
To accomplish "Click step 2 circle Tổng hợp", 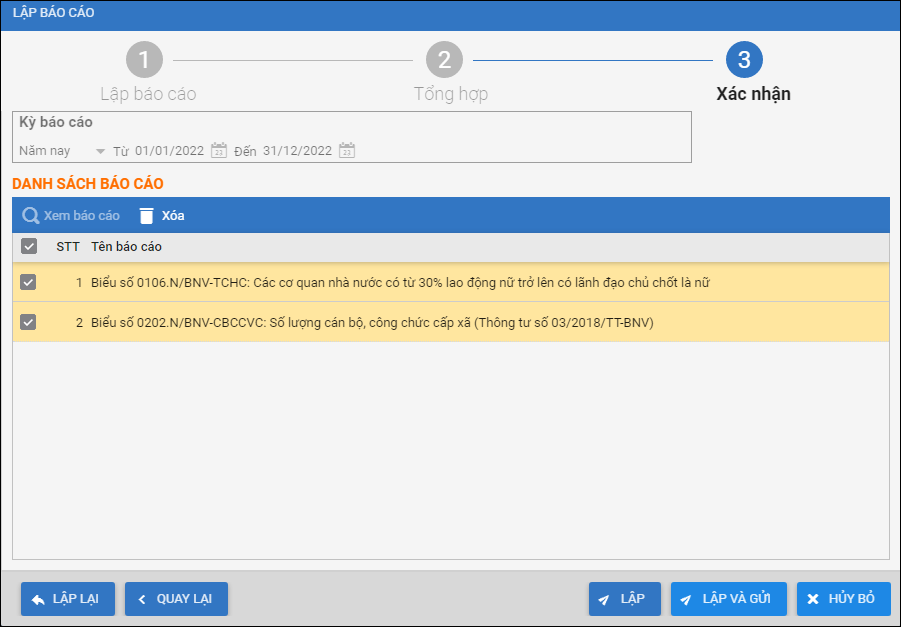I will tap(444, 60).
